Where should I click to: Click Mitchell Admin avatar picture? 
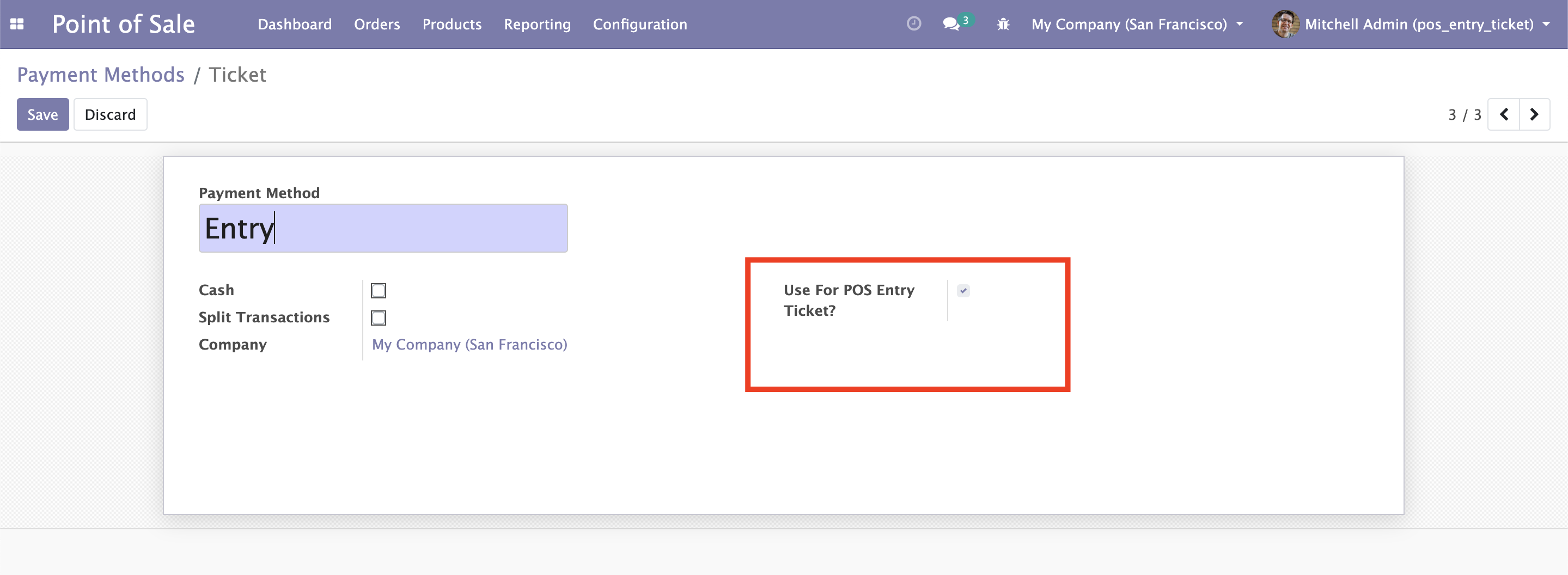(1284, 25)
